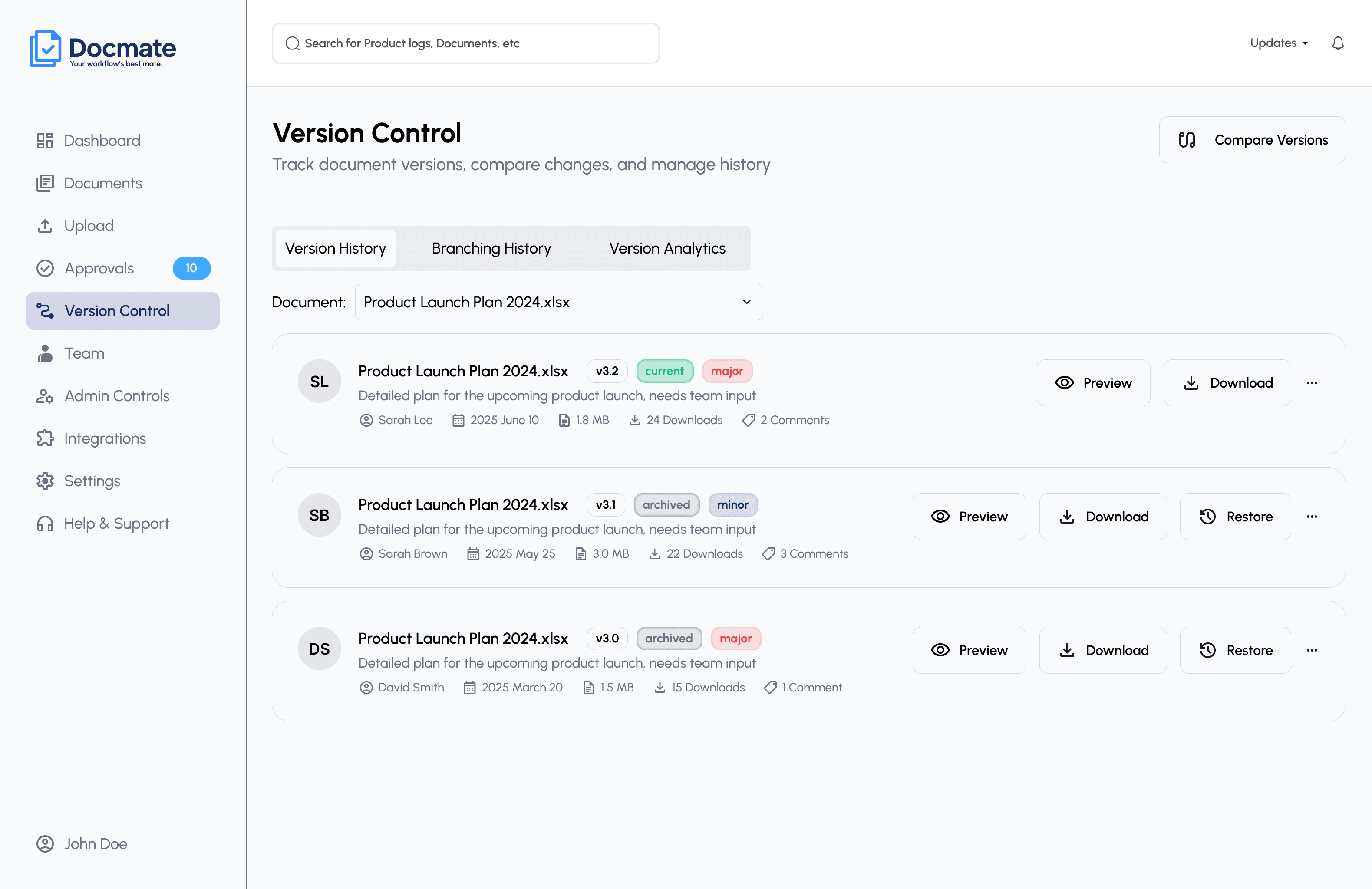Viewport: 1372px width, 889px height.
Task: Click the v3.0 version badge
Action: [607, 639]
